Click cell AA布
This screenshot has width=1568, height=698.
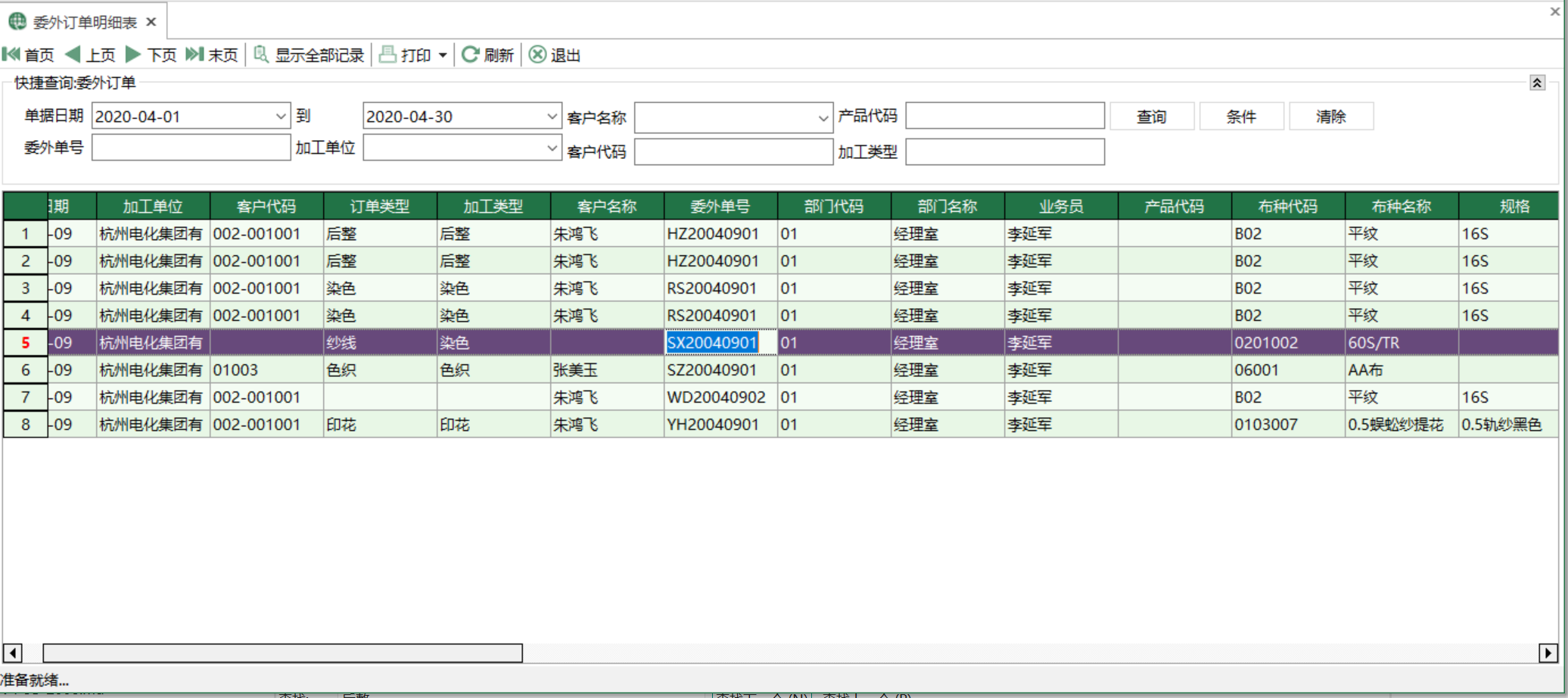(1402, 369)
